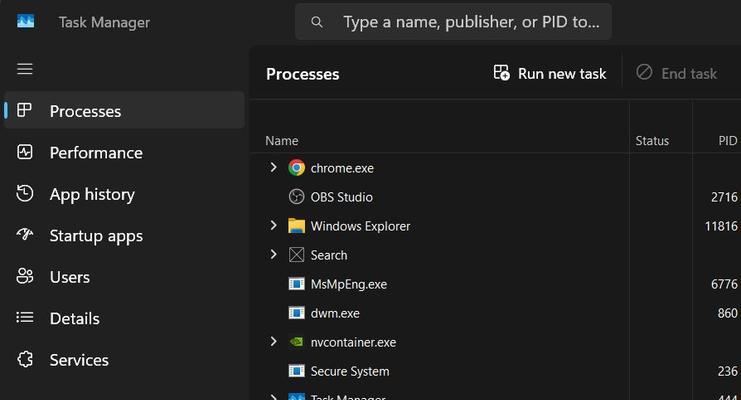The height and width of the screenshot is (400, 741).
Task: Expand the nvcontainer.exe process group
Action: tap(273, 341)
